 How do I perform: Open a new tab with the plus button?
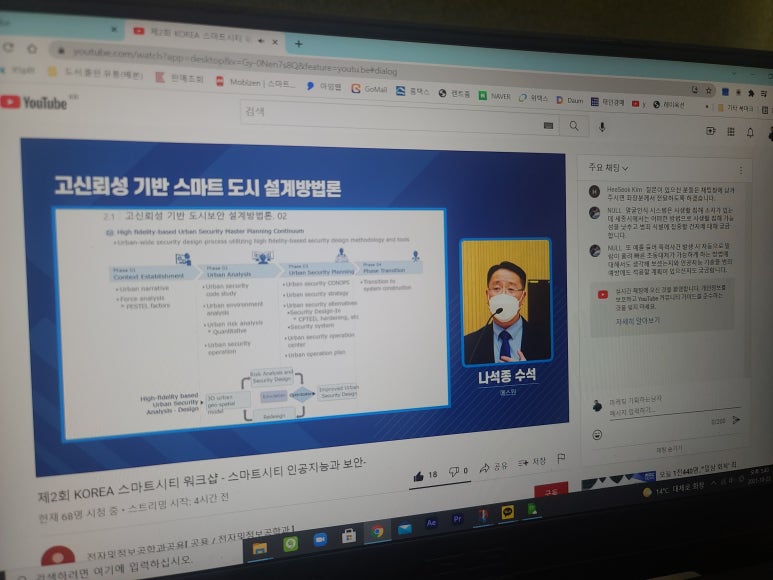click(298, 43)
